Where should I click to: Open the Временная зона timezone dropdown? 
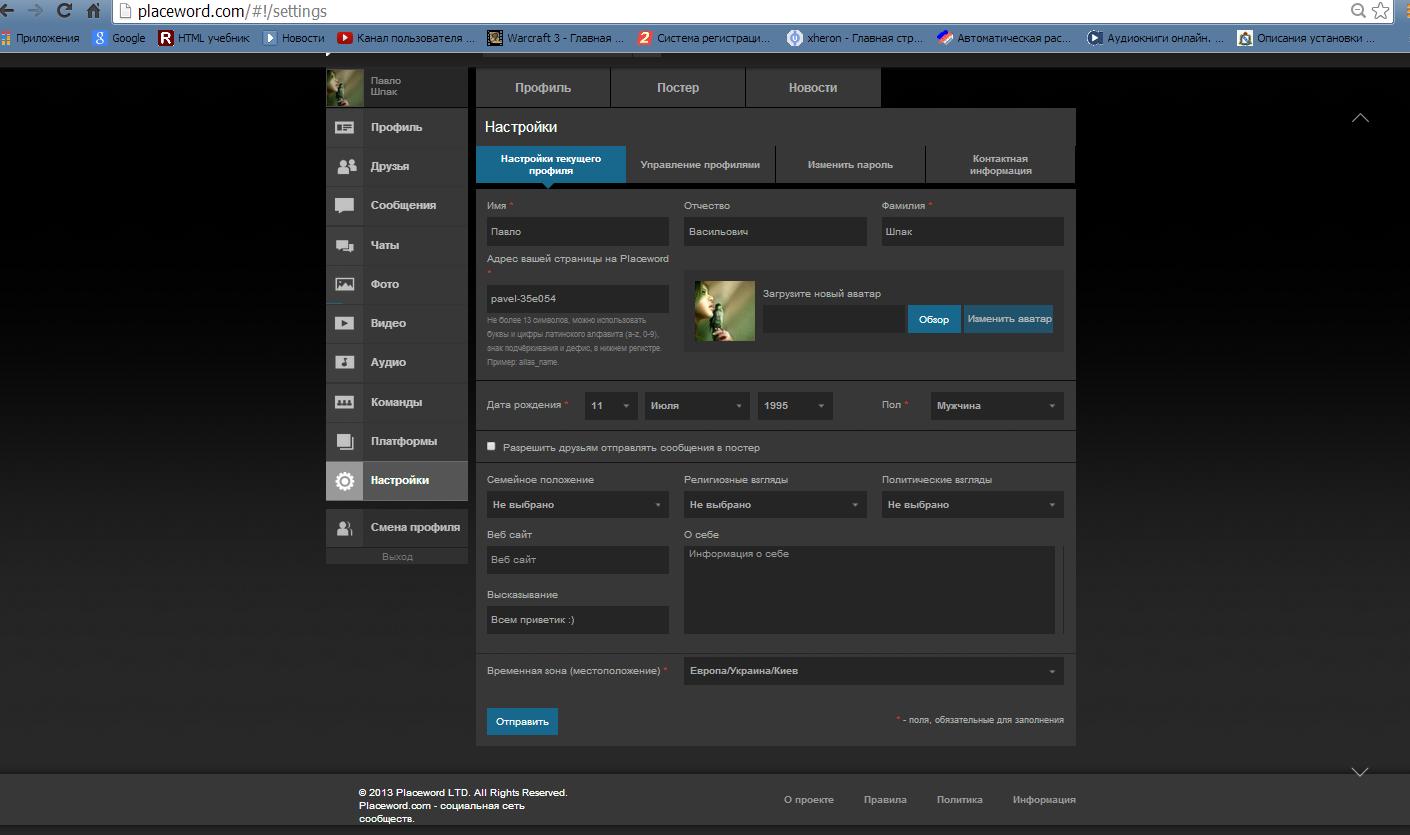point(873,671)
